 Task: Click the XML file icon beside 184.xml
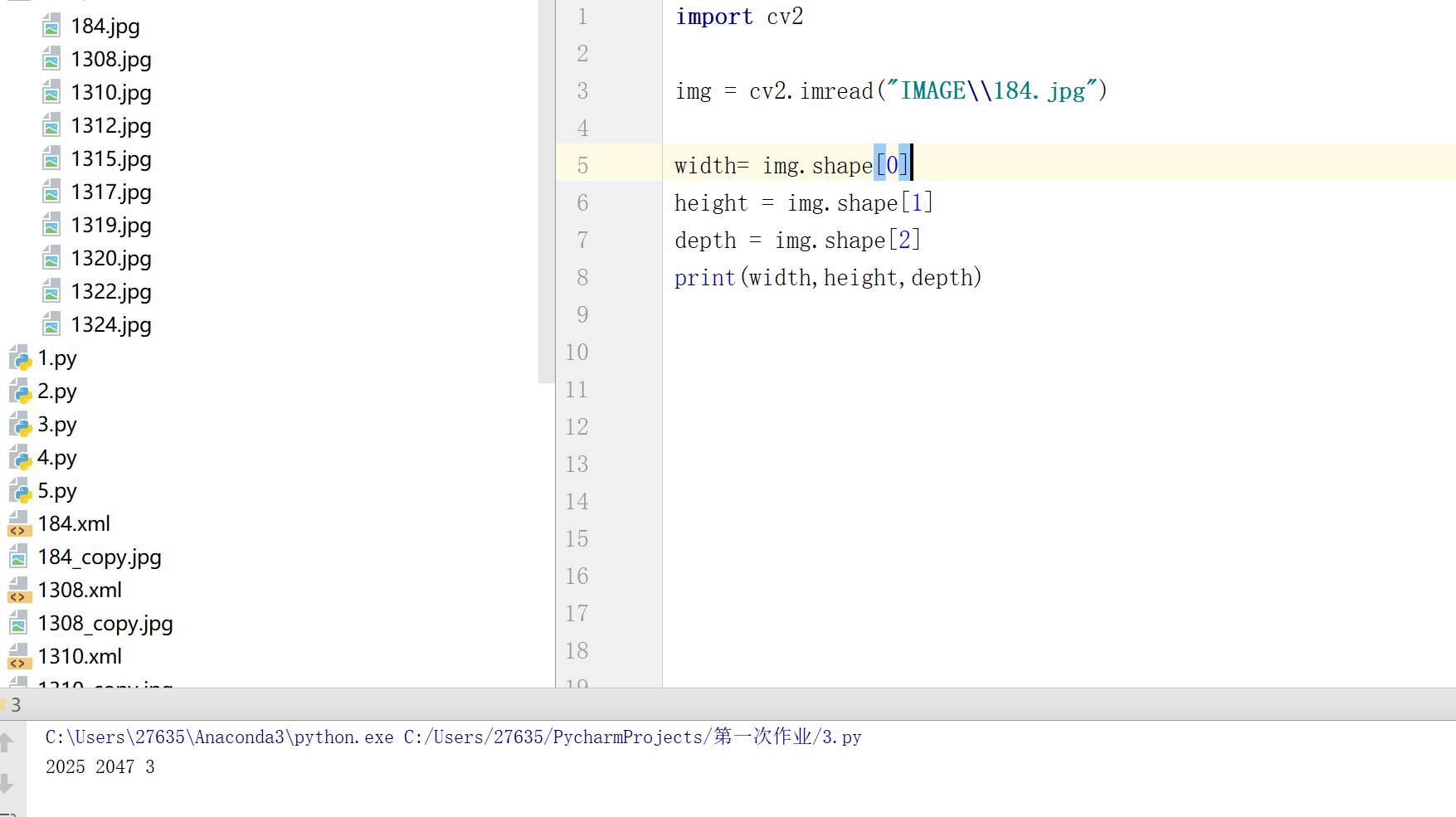click(x=17, y=523)
